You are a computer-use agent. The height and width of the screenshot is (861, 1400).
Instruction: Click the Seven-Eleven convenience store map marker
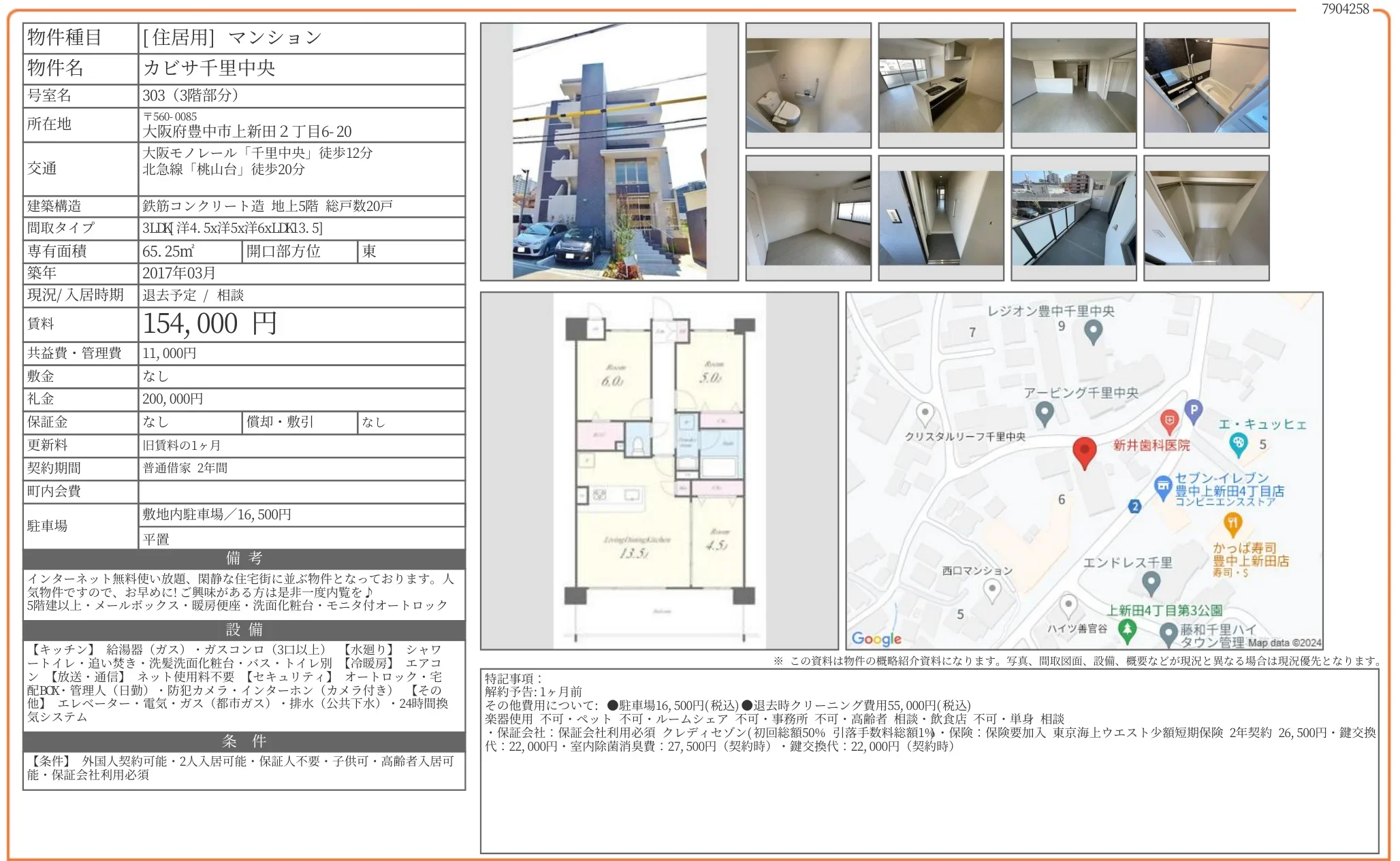(x=1163, y=486)
